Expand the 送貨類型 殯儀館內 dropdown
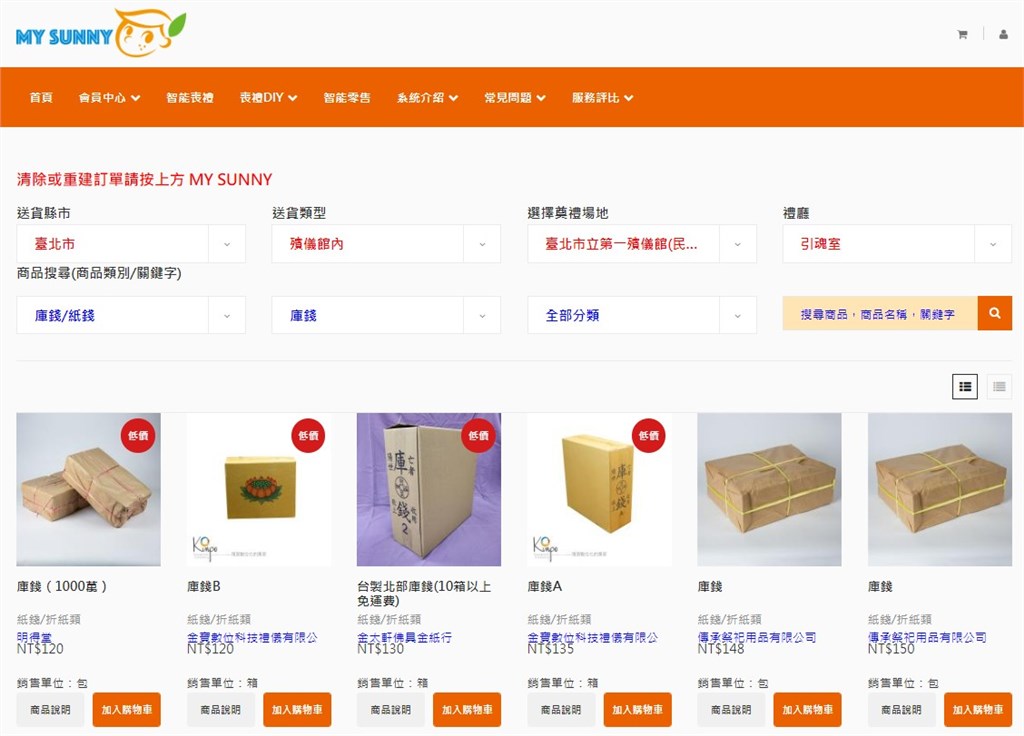The image size is (1024, 736). point(386,244)
